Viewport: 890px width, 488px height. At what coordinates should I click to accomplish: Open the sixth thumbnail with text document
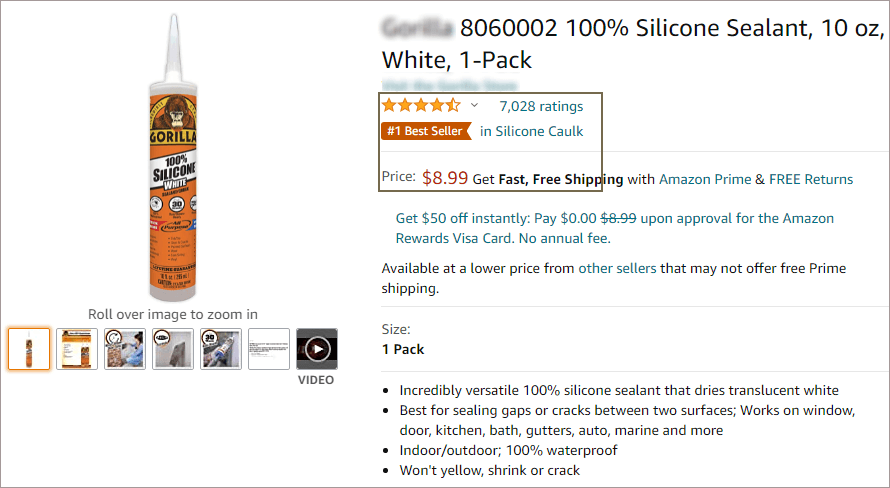click(269, 349)
